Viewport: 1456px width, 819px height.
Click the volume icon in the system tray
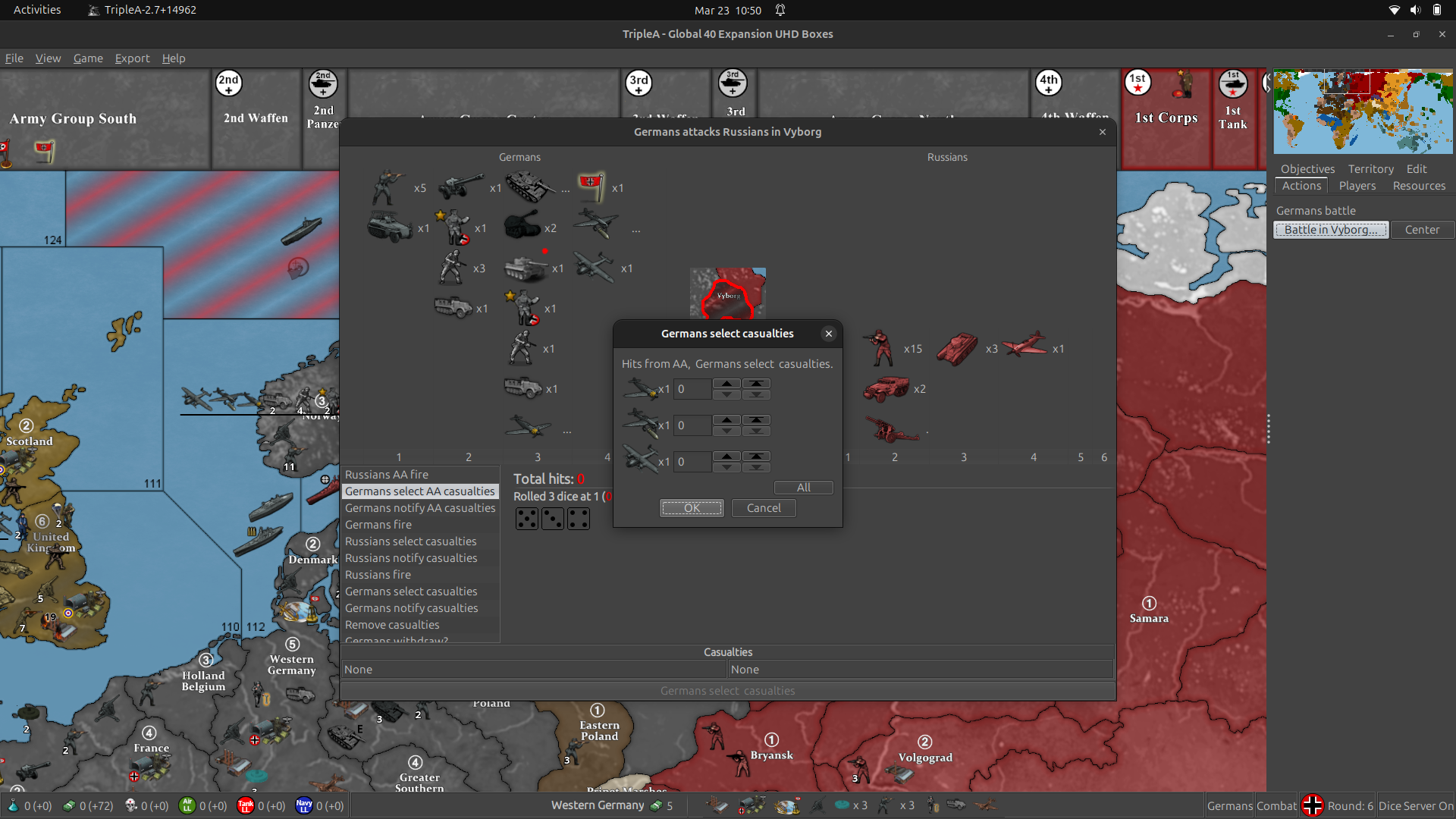pos(1415,10)
